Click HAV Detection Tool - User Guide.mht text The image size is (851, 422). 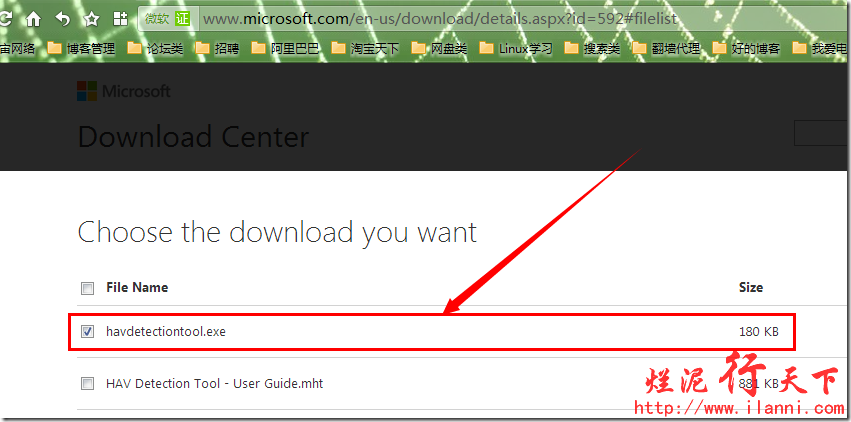[x=214, y=383]
